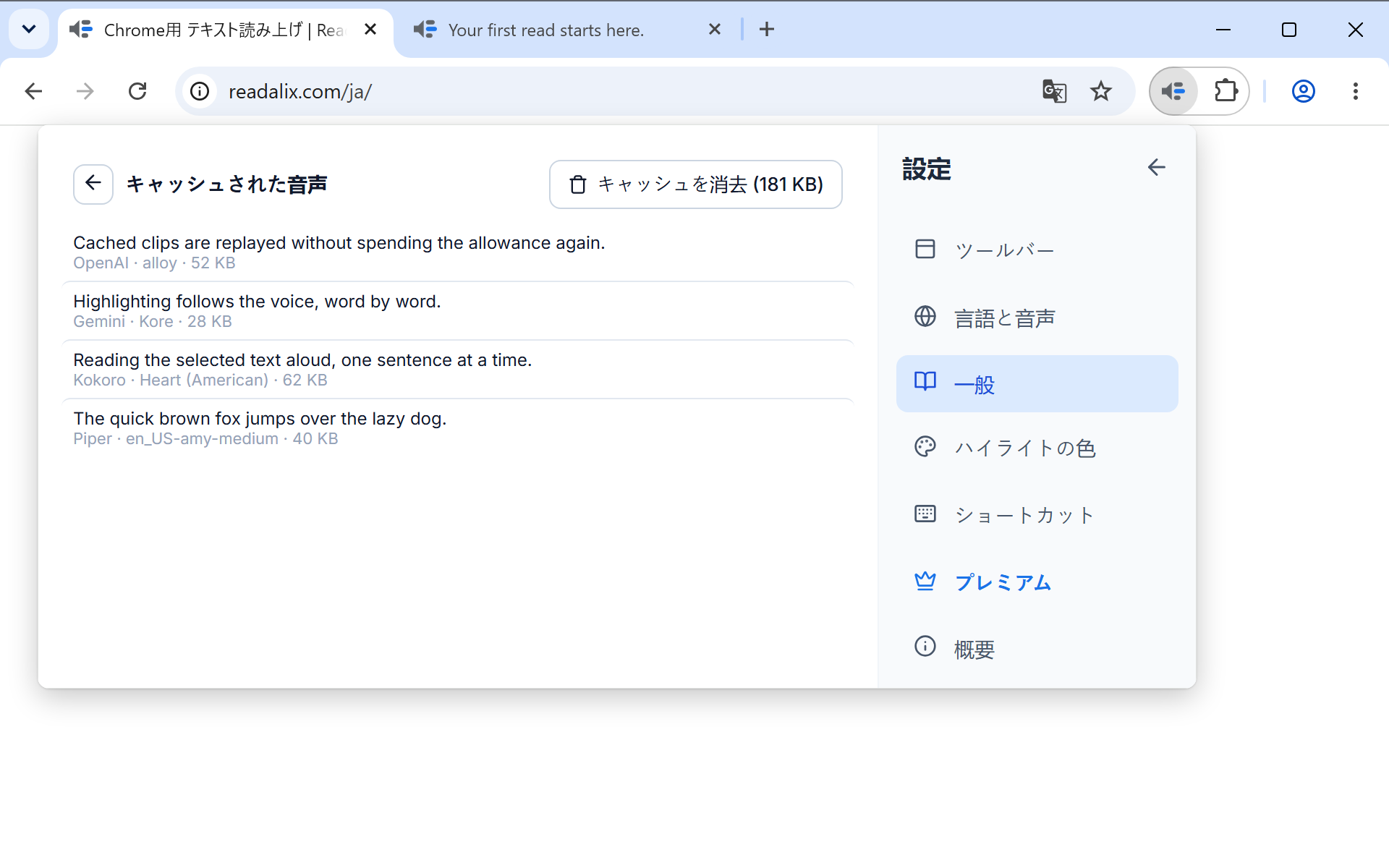The image size is (1389, 868).
Task: Expand the tab search dropdown
Action: click(29, 30)
